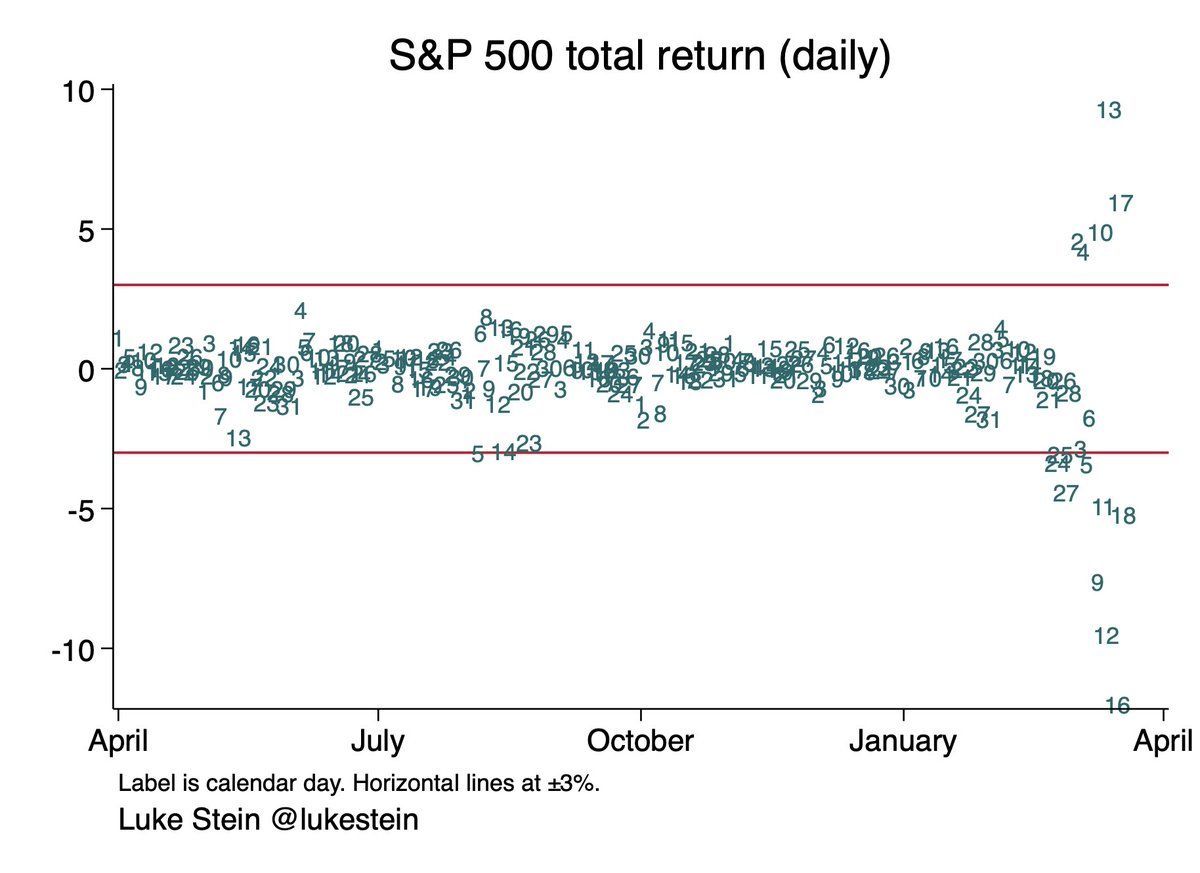Image resolution: width=1200 pixels, height=873 pixels.
Task: Select the data point 18 near -5%
Action: pos(1123,516)
